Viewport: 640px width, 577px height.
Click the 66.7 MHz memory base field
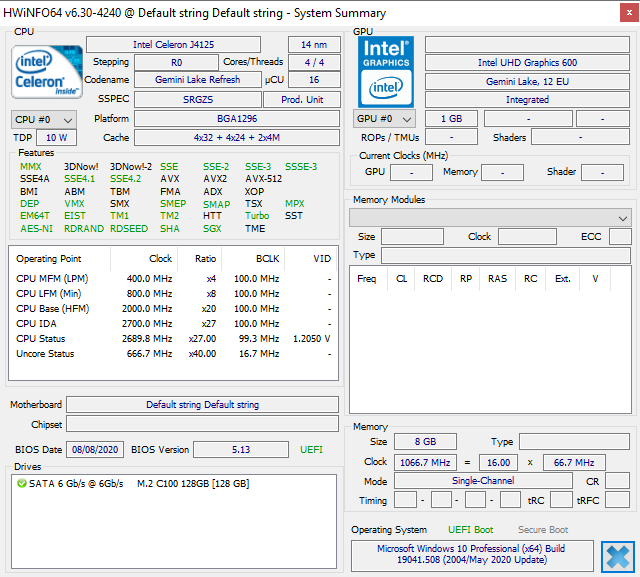(574, 463)
